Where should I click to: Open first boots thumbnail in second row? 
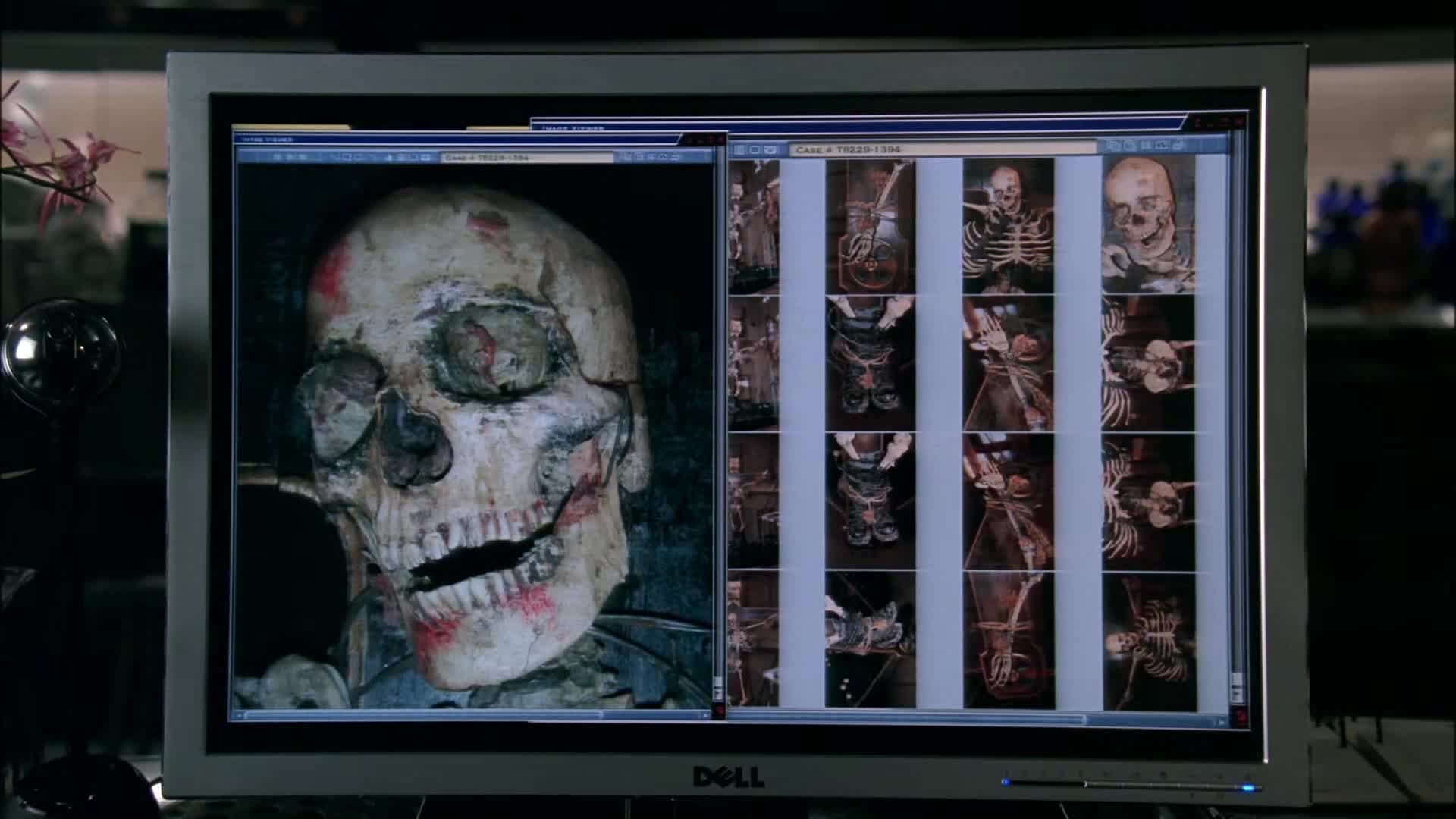point(869,362)
